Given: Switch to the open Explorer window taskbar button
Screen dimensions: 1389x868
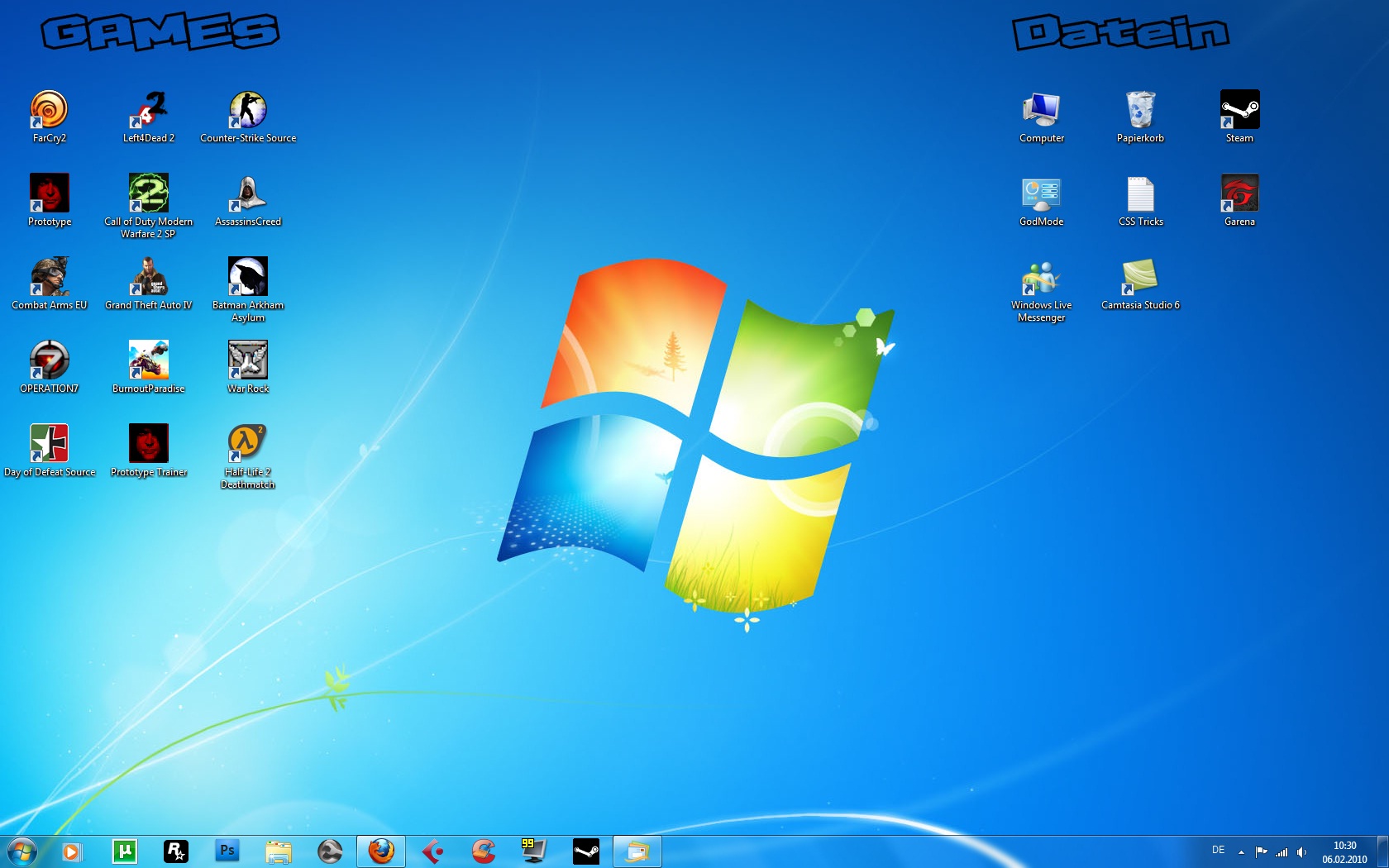Looking at the screenshot, I should pos(637,851).
